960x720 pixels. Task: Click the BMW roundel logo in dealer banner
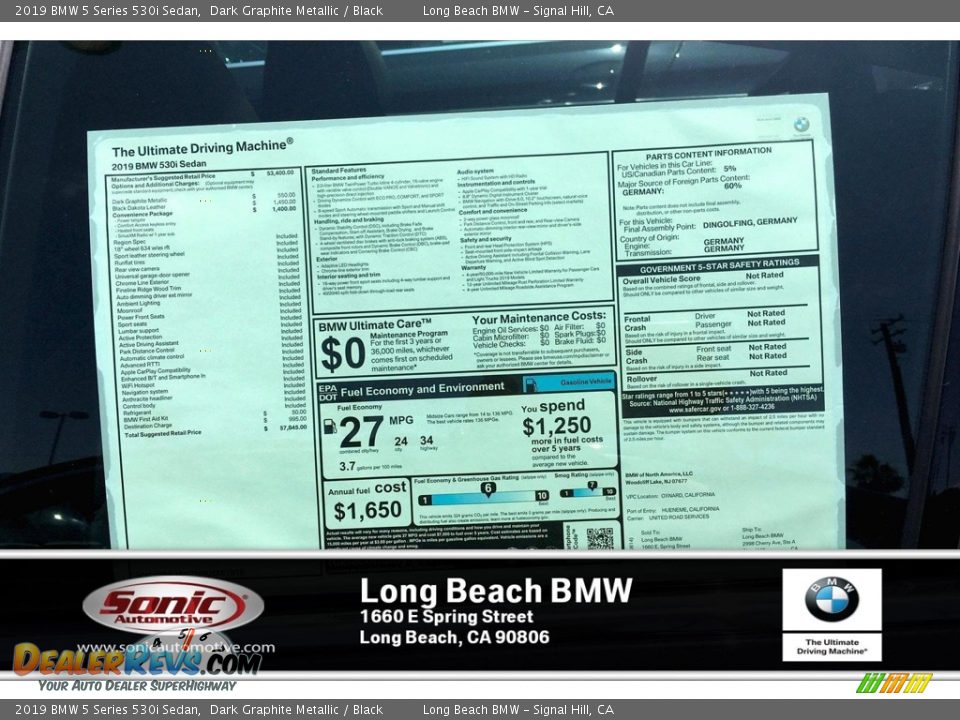831,599
